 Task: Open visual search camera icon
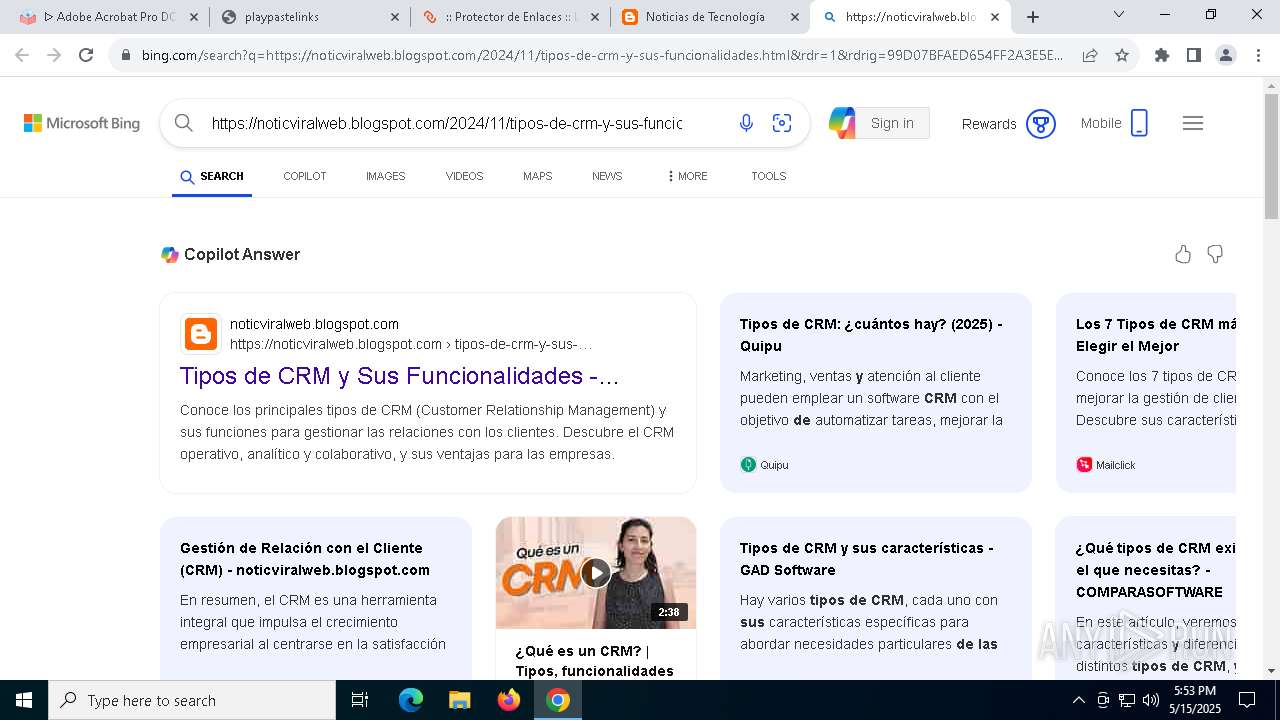point(782,123)
